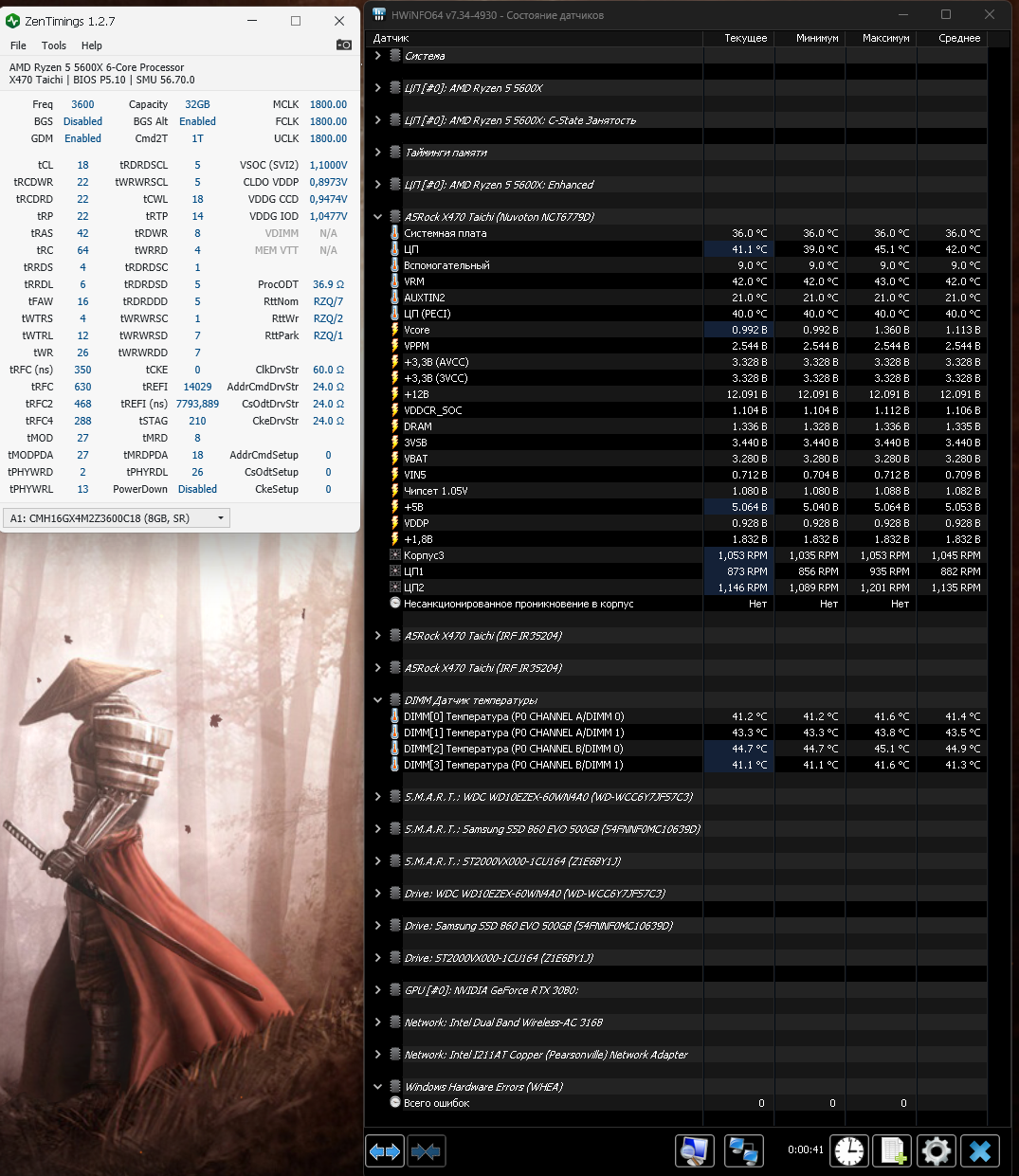Click the remote monitor screen icon in HWiNFO
1019x1176 pixels.
695,1151
